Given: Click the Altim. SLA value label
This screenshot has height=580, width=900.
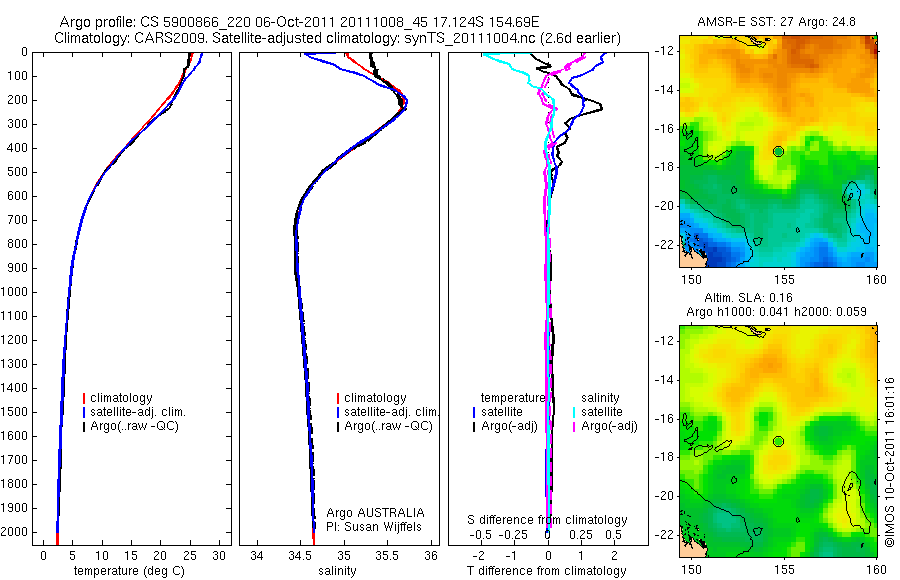Looking at the screenshot, I should (x=748, y=297).
